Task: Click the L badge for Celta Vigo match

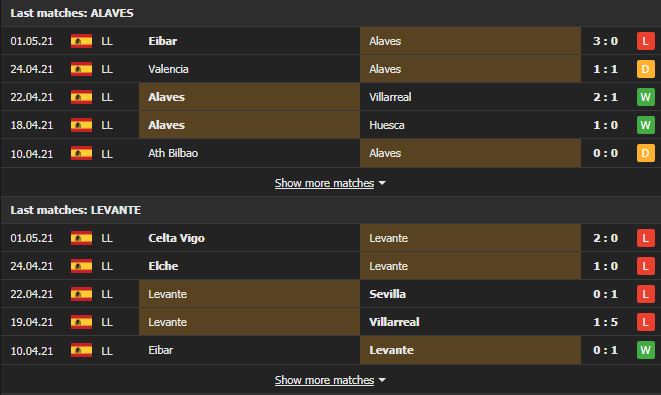Action: [x=645, y=238]
